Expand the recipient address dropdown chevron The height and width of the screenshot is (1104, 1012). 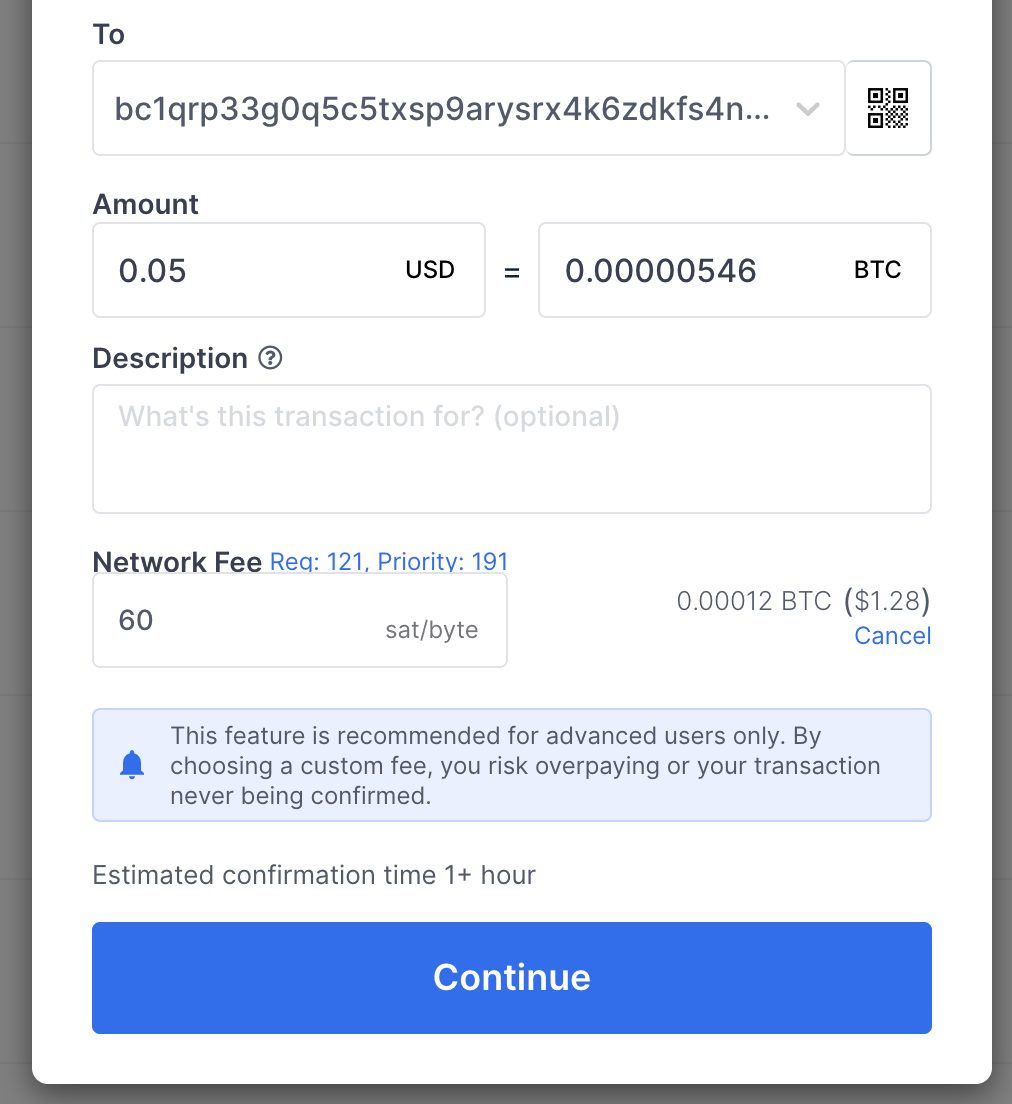coord(808,108)
